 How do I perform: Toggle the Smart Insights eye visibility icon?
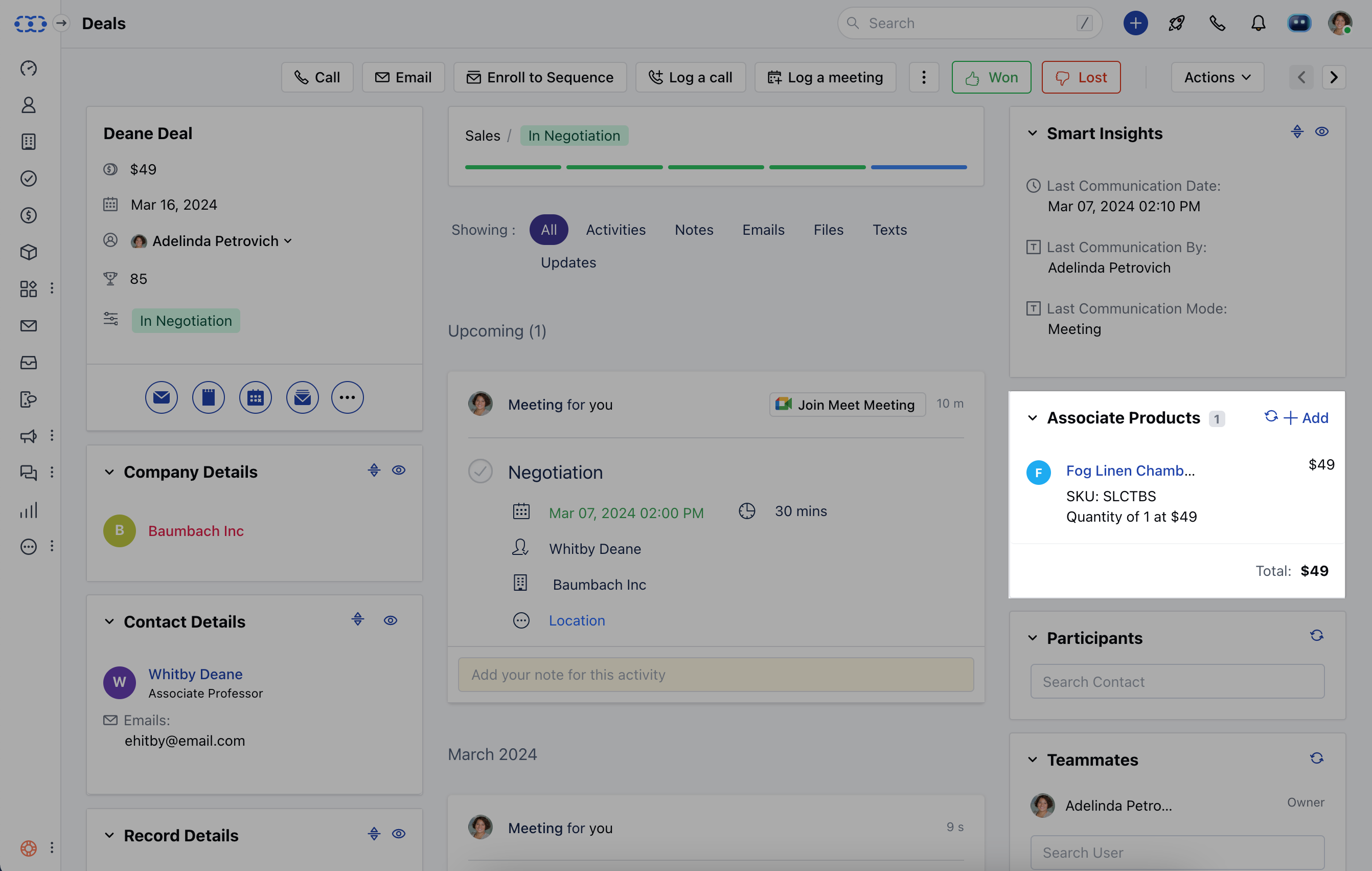(1321, 132)
